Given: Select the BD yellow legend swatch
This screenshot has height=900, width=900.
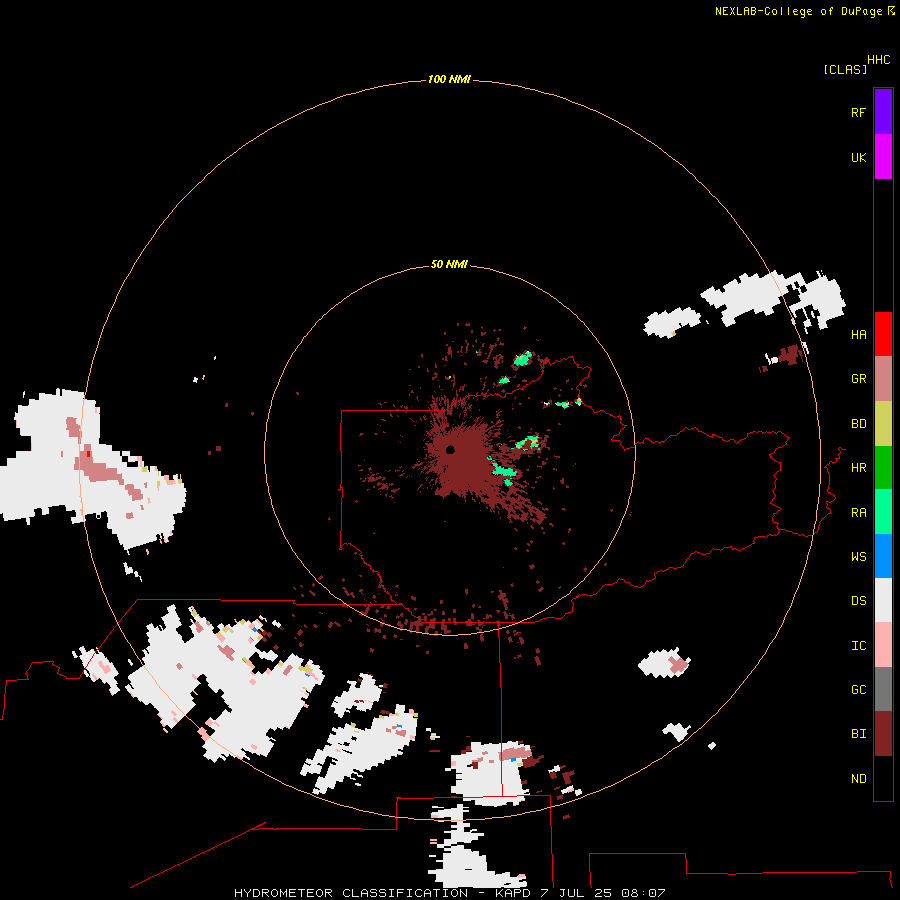Looking at the screenshot, I should tap(883, 424).
